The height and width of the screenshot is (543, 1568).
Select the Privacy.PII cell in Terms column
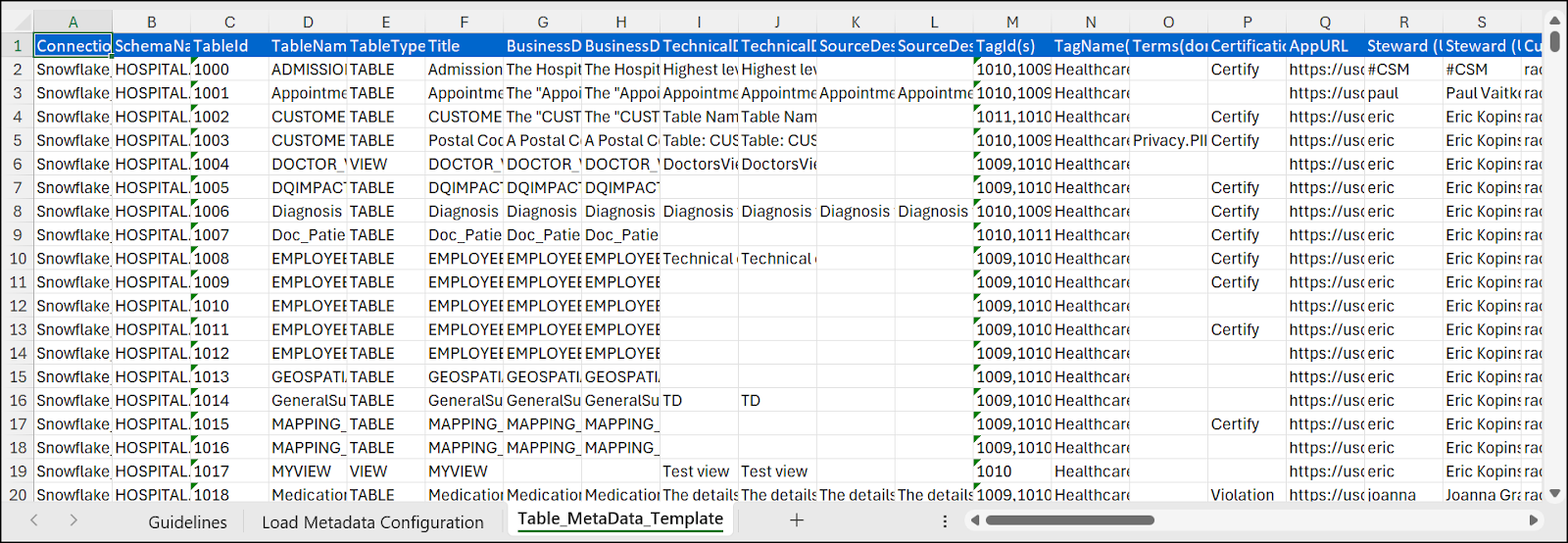[1168, 140]
